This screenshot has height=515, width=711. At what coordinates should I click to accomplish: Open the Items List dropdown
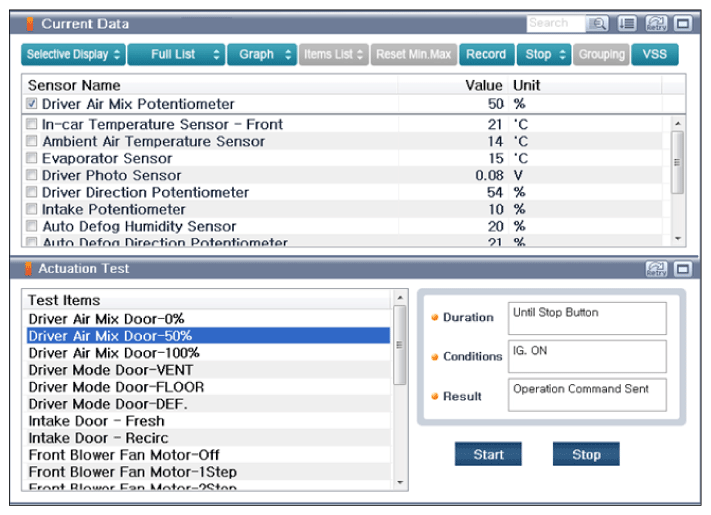(333, 54)
